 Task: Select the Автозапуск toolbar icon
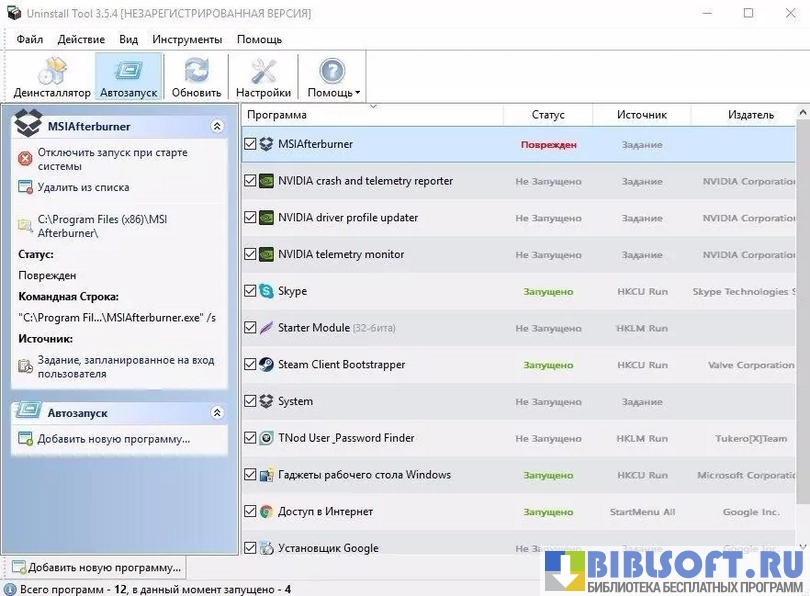coord(128,76)
